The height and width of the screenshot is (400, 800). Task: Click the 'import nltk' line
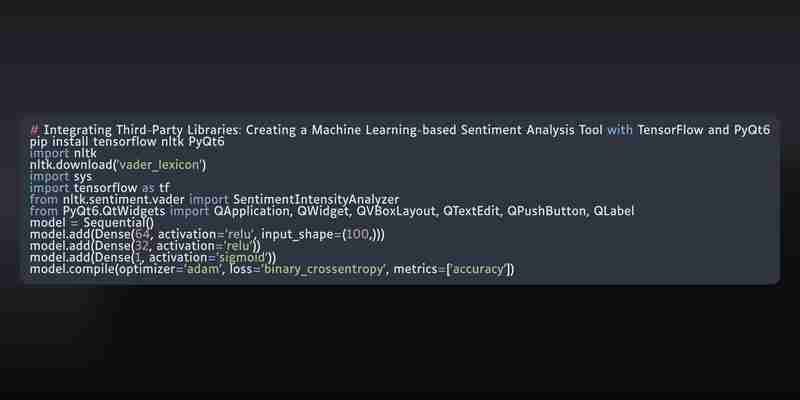(x=63, y=154)
